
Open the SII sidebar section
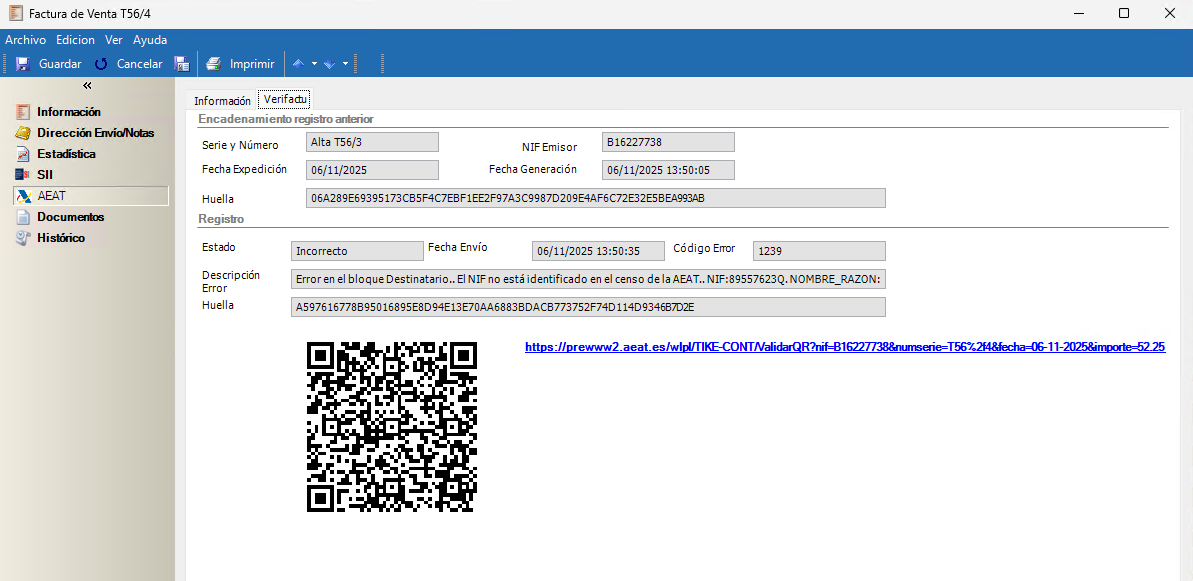coord(44,175)
